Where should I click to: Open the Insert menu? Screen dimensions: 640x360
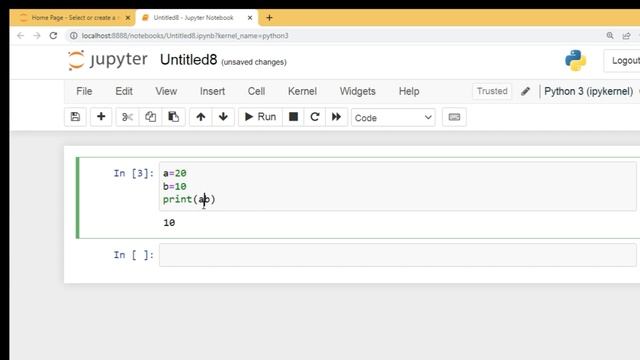point(212,91)
